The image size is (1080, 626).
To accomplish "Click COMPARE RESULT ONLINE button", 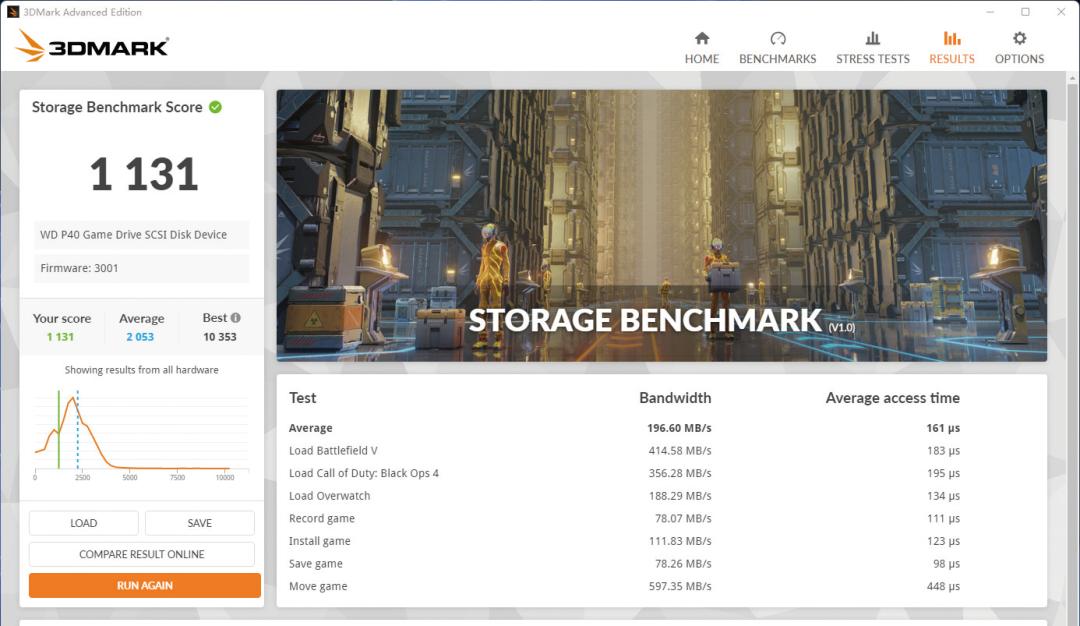I will (x=142, y=554).
